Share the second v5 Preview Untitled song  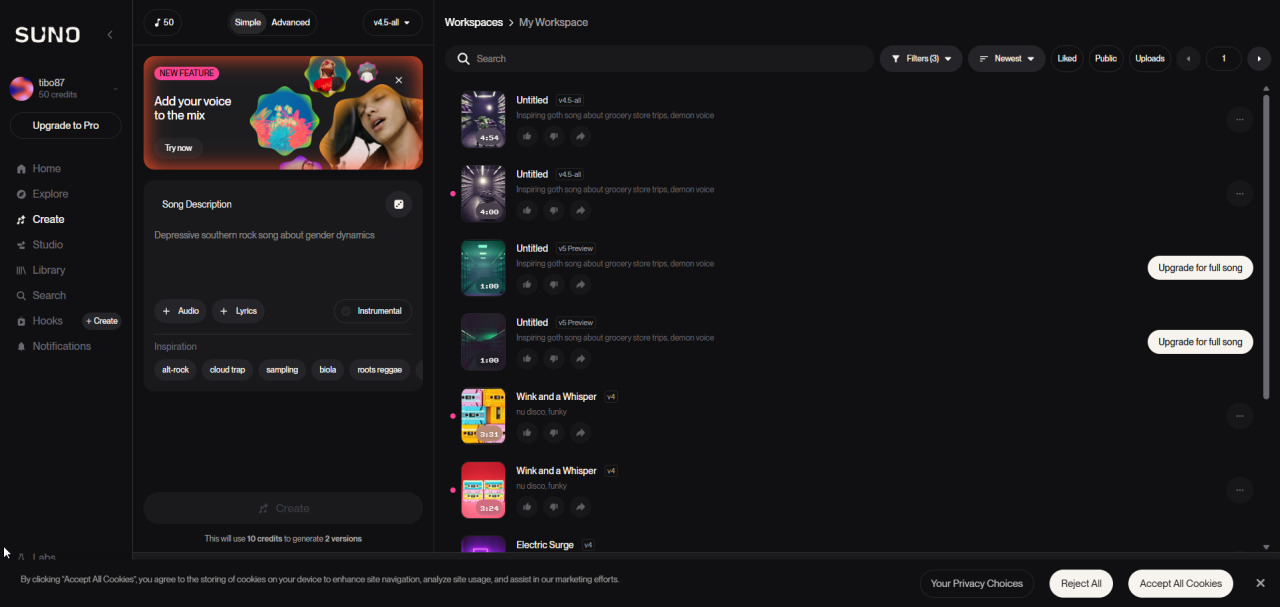click(x=580, y=359)
